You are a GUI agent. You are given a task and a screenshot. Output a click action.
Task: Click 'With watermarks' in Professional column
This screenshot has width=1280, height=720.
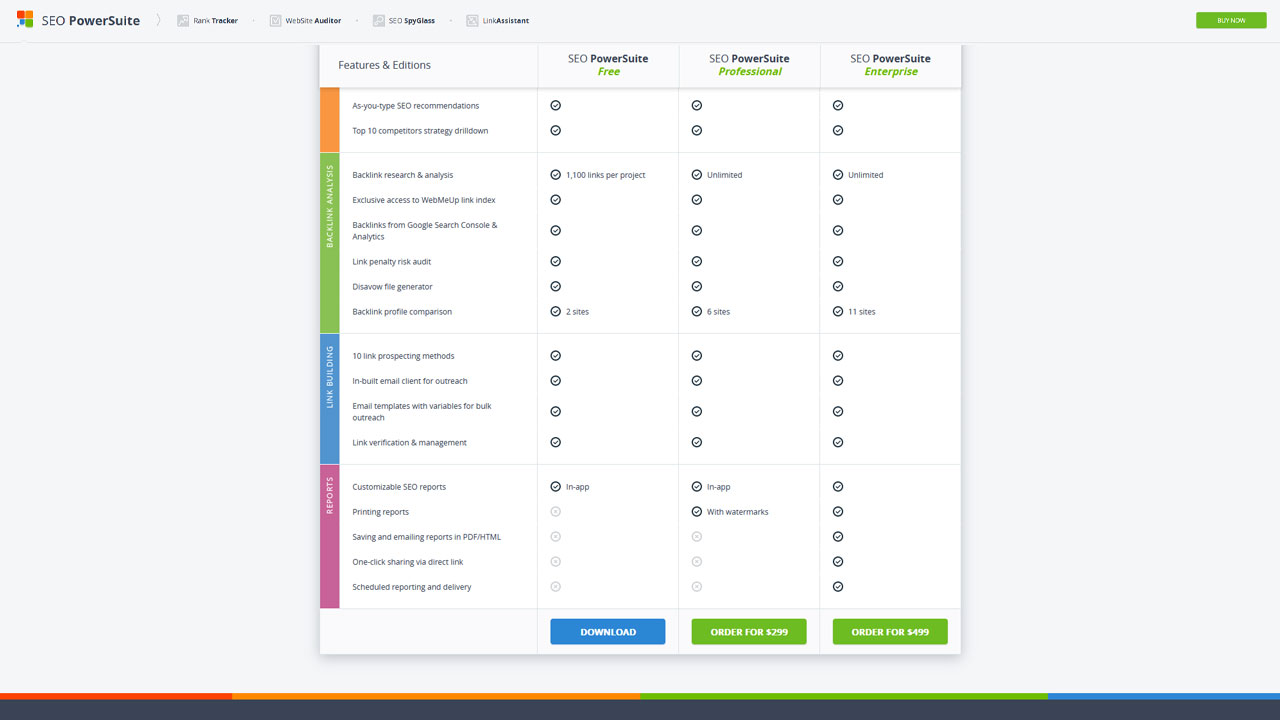point(738,512)
